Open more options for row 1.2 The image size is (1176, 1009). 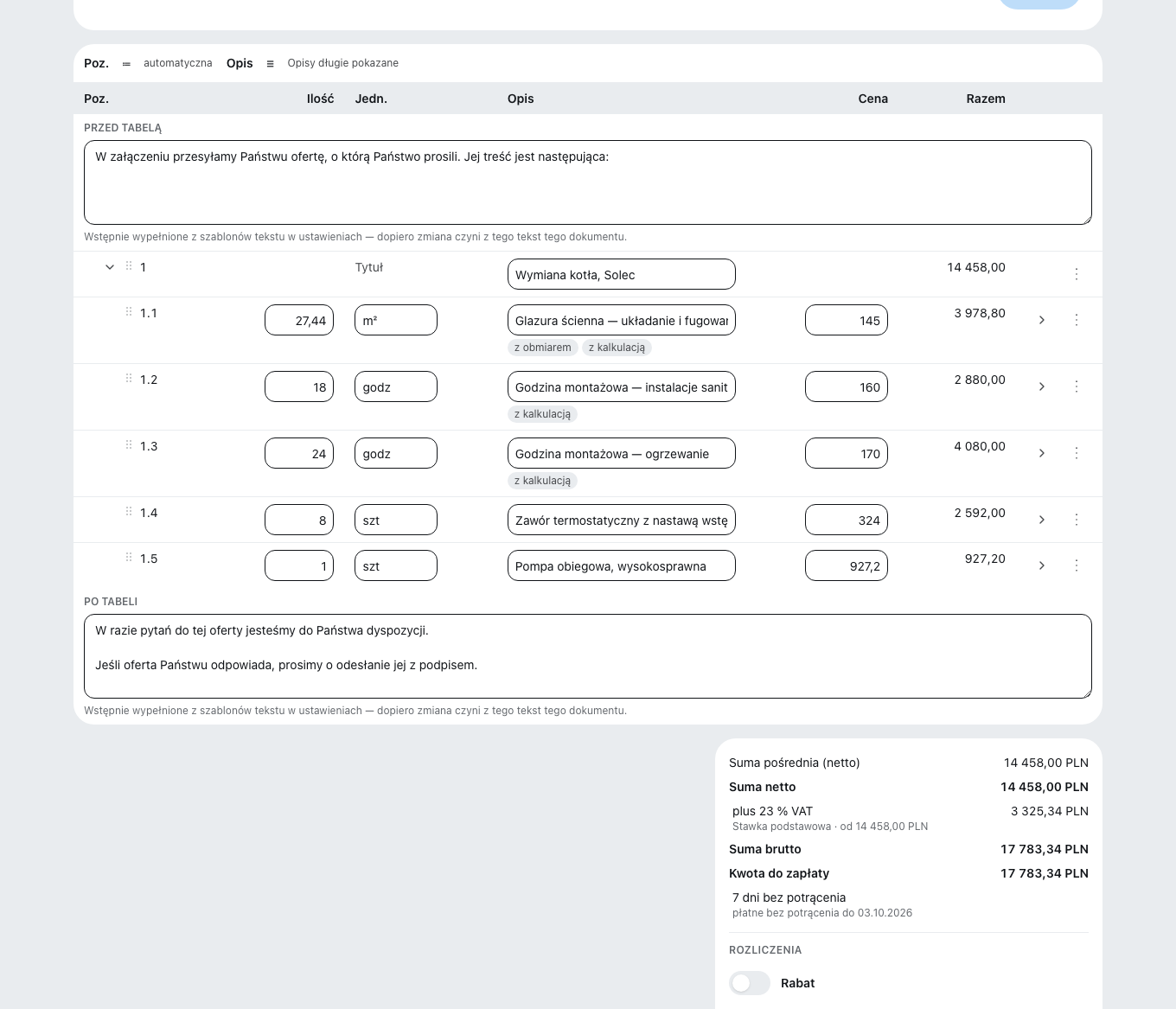1077,386
